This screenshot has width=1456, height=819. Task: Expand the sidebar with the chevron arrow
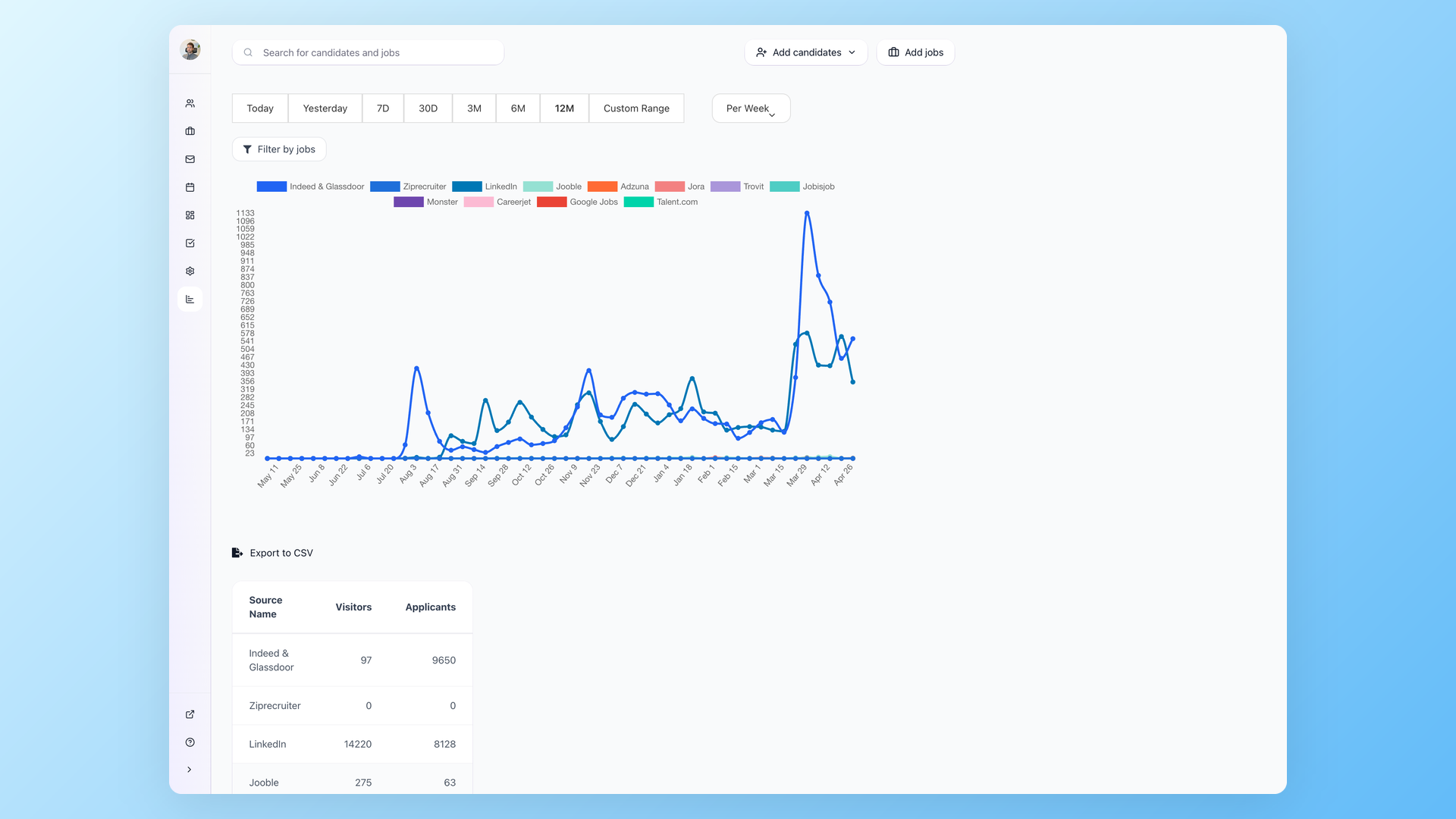coord(190,770)
